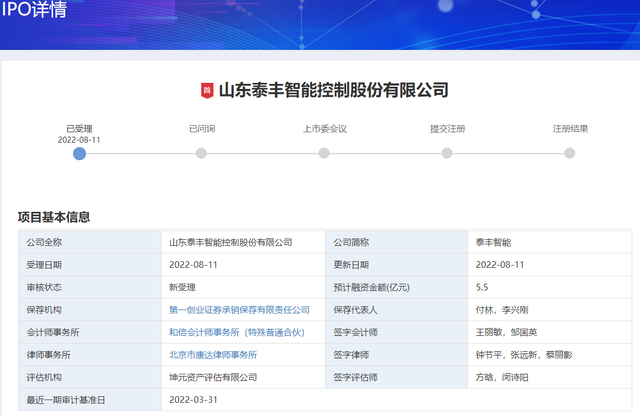
Task: Click the 坤元资产评估有限公司 appraisal firm cell
Action: pos(213,377)
